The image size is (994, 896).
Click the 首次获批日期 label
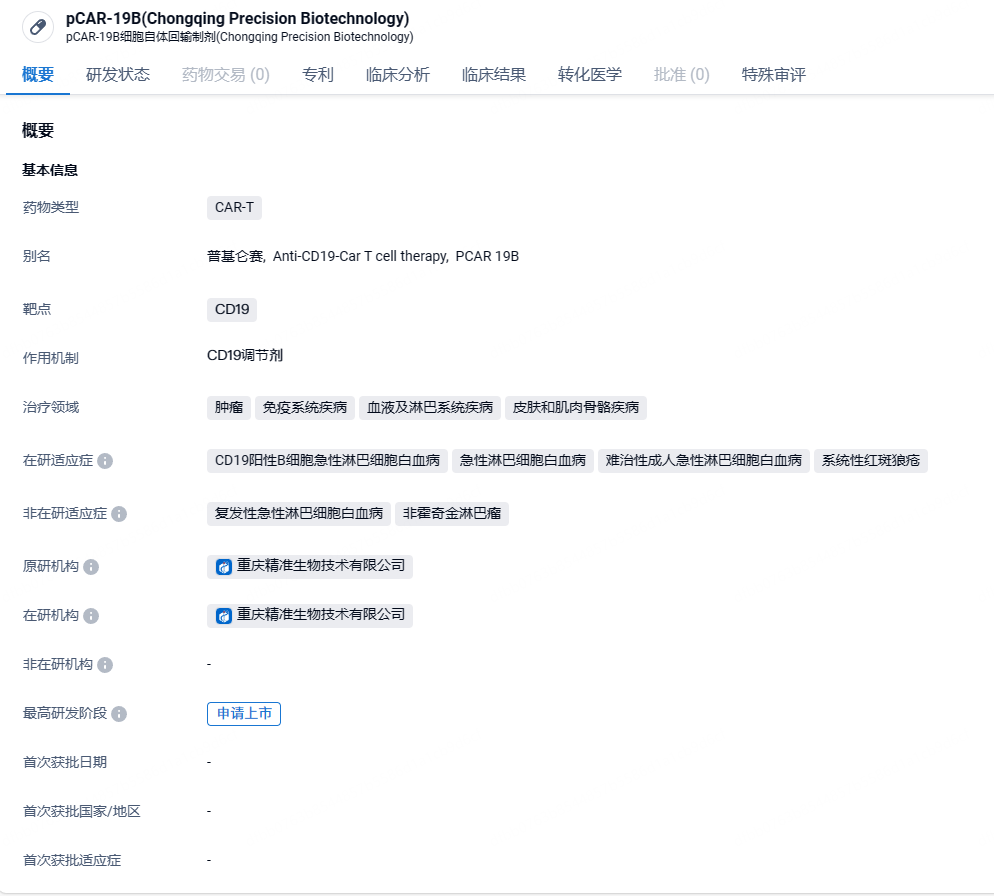coord(65,763)
